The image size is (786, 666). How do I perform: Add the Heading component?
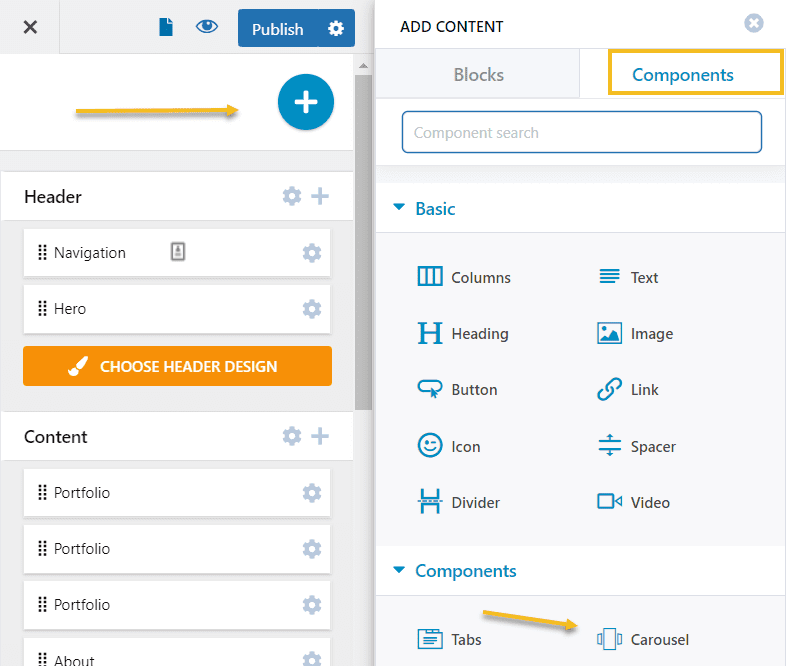tap(463, 334)
